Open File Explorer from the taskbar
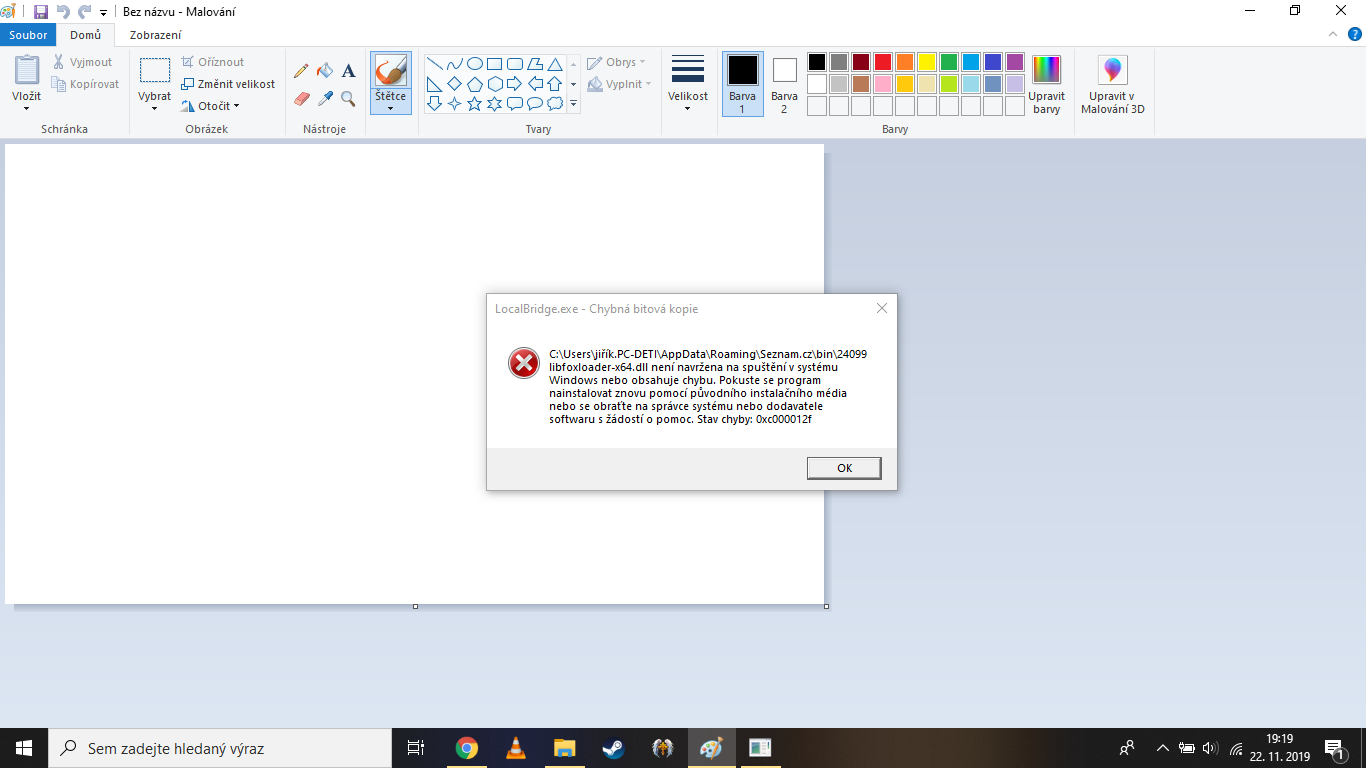The height and width of the screenshot is (768, 1366). pos(564,748)
